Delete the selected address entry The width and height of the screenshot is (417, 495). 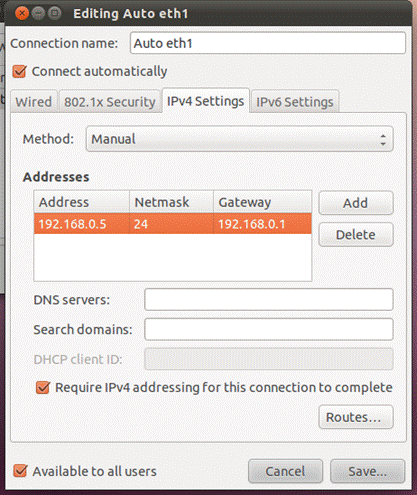point(356,235)
